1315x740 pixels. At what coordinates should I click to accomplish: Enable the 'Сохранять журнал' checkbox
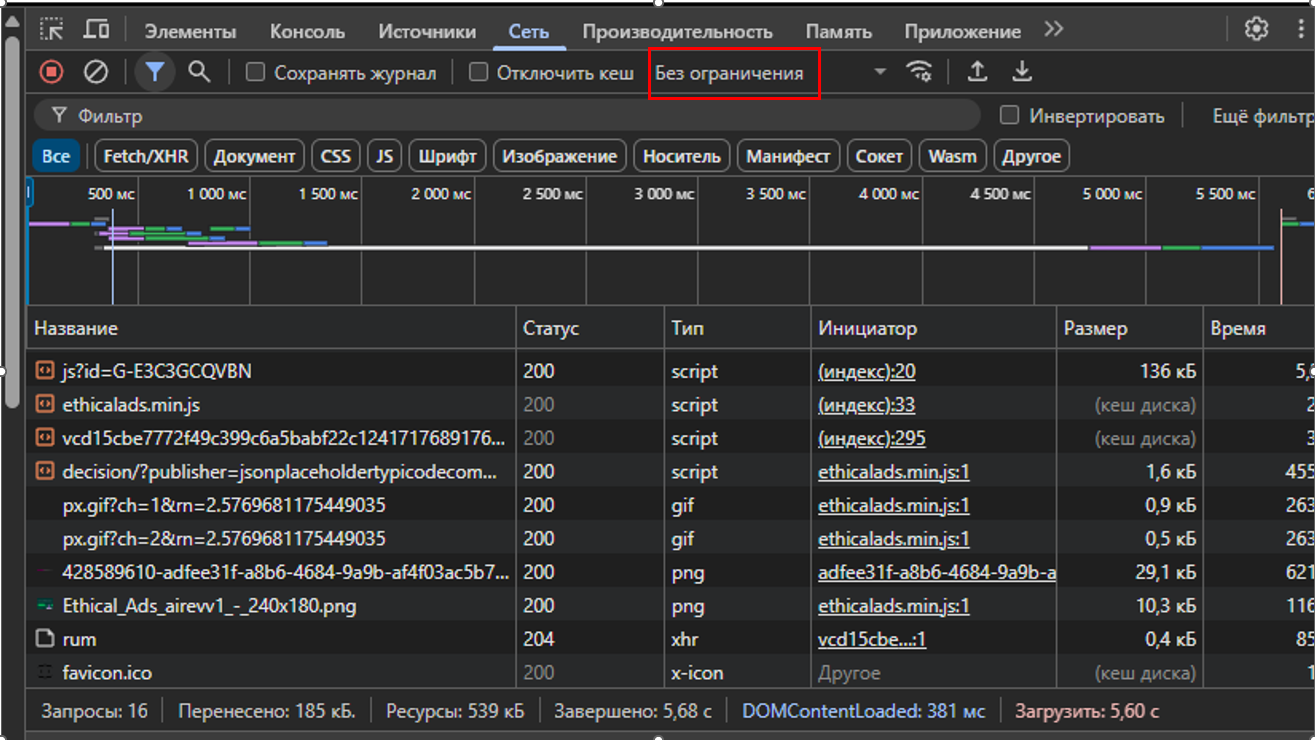click(x=256, y=72)
